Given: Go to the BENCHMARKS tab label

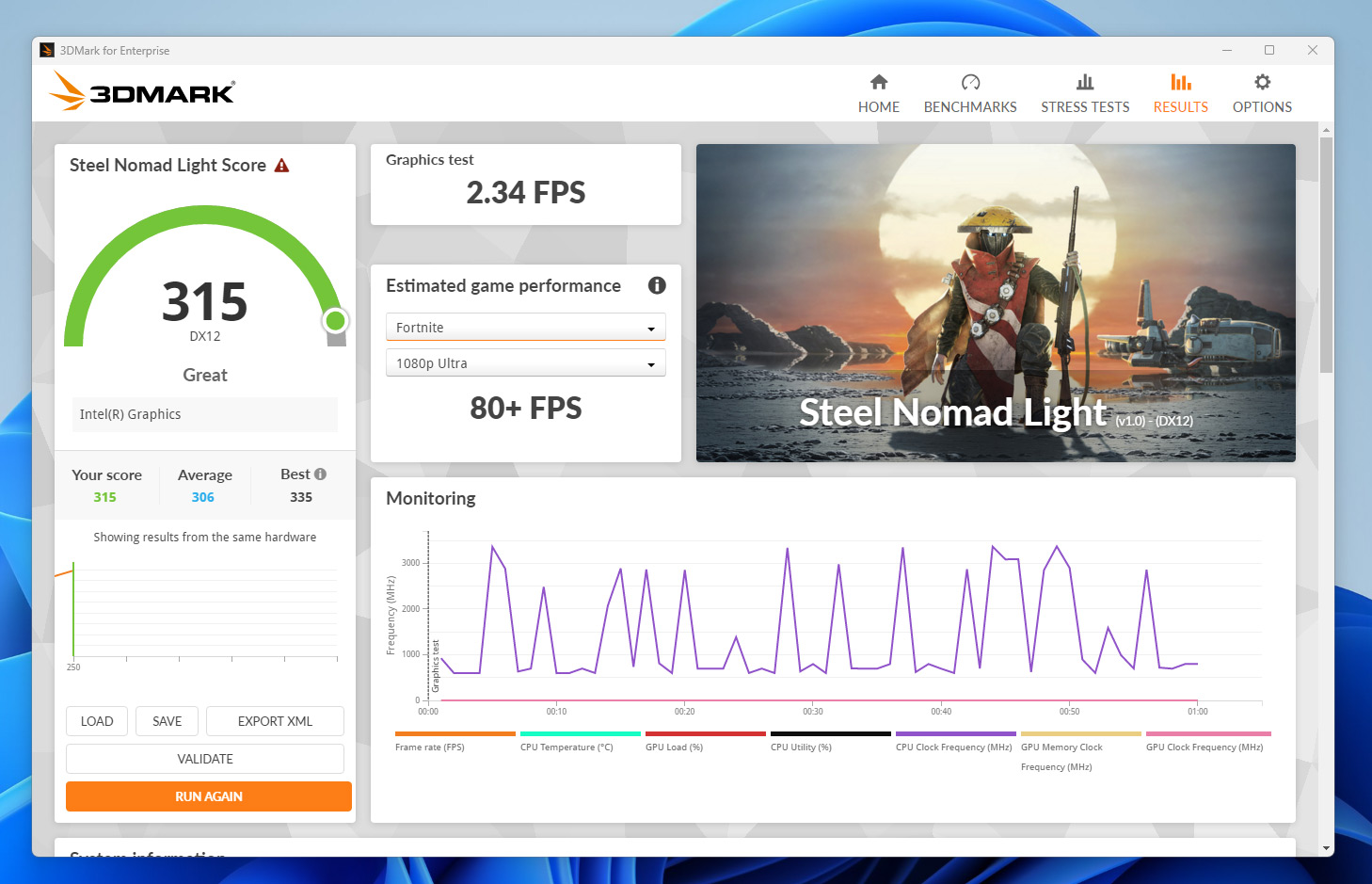Looking at the screenshot, I should coord(970,107).
